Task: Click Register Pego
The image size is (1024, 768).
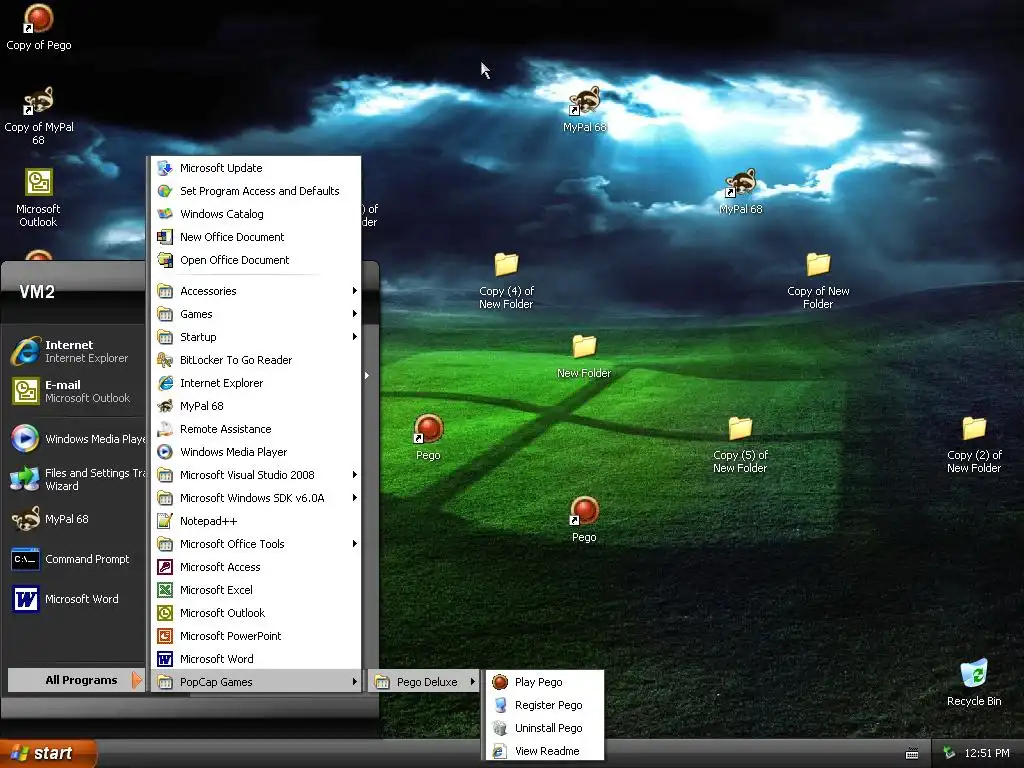Action: [x=545, y=705]
